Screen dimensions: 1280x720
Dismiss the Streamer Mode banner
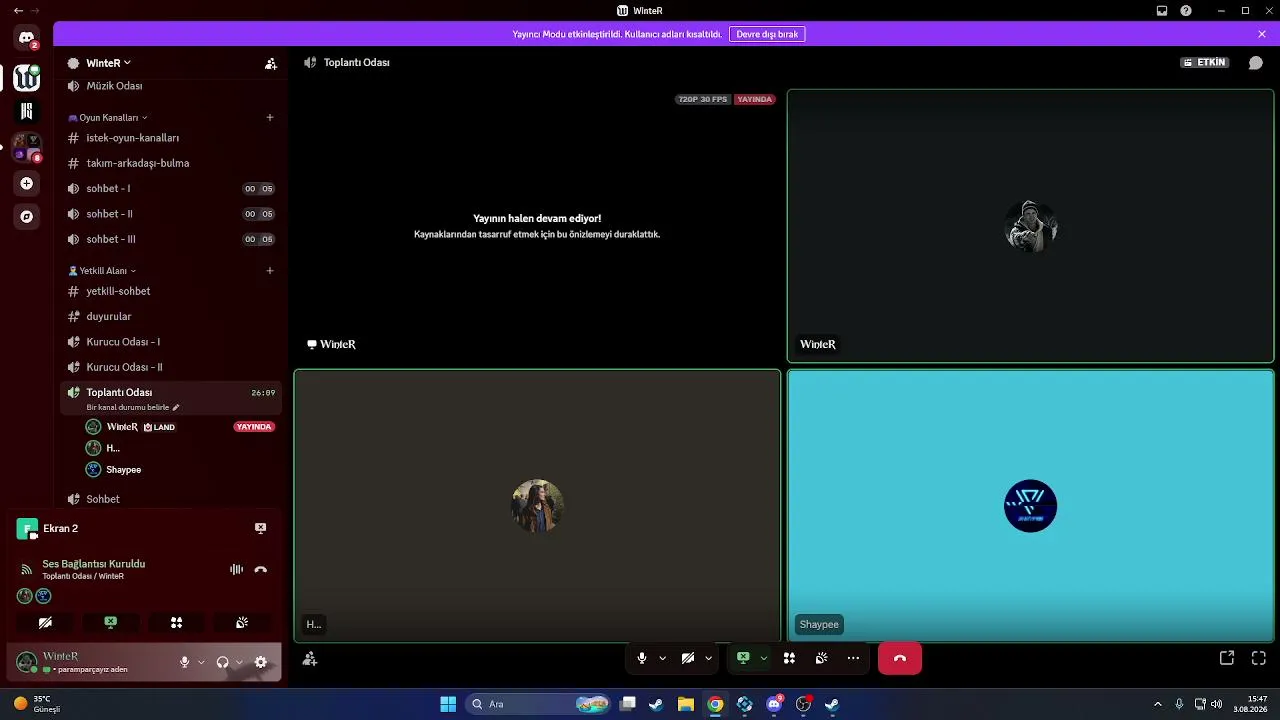point(1262,34)
